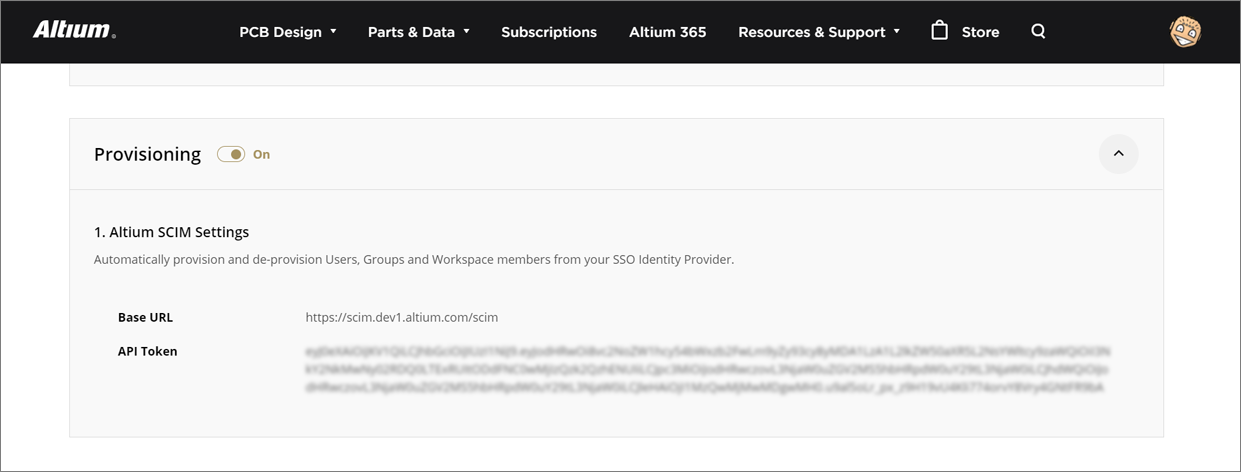Toggle the Provisioning switch off
1241x472 pixels.
pyautogui.click(x=231, y=154)
